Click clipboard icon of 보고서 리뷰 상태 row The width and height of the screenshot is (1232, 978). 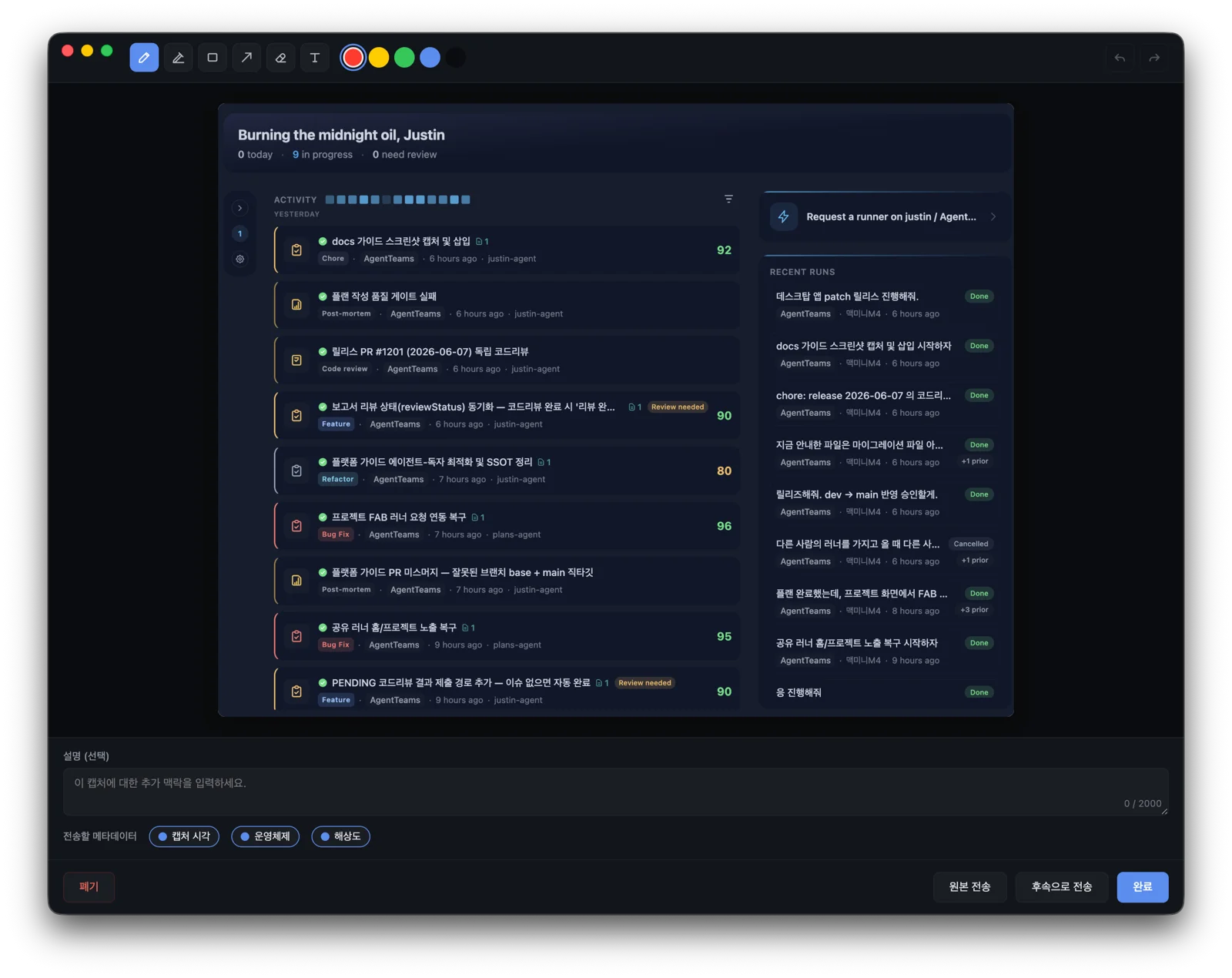click(296, 416)
